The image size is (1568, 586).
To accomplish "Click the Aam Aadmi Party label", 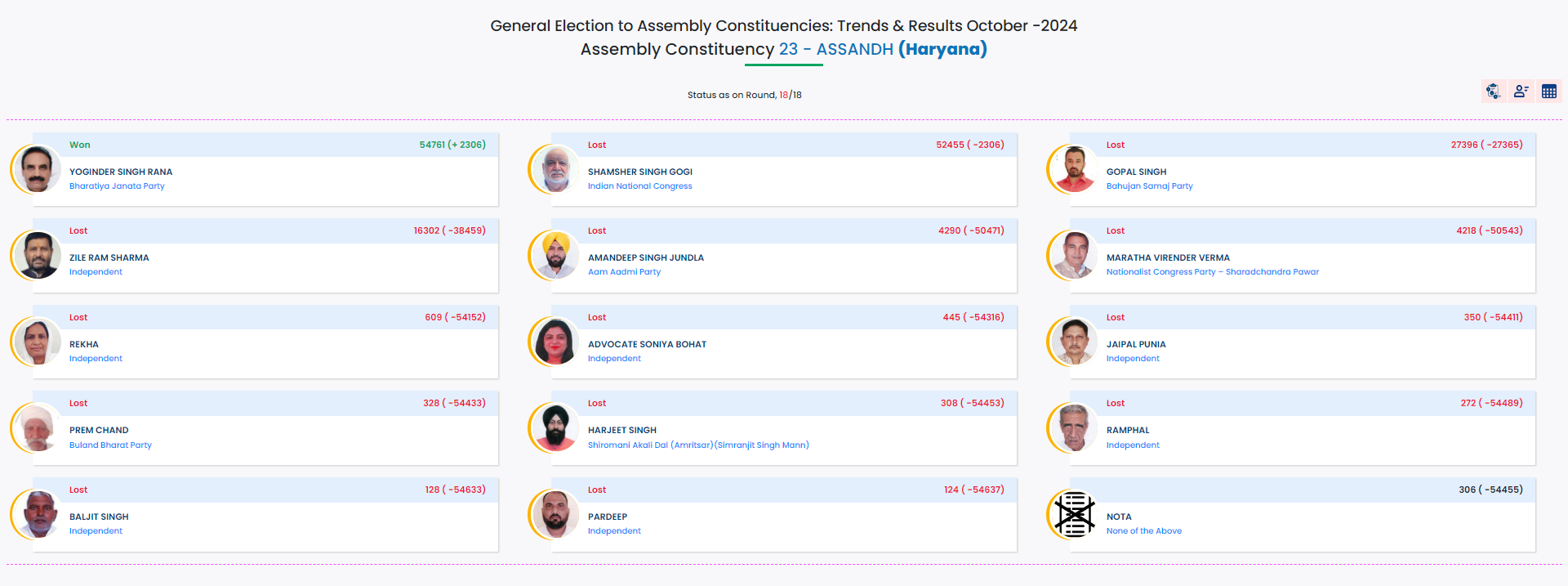I will 624,272.
